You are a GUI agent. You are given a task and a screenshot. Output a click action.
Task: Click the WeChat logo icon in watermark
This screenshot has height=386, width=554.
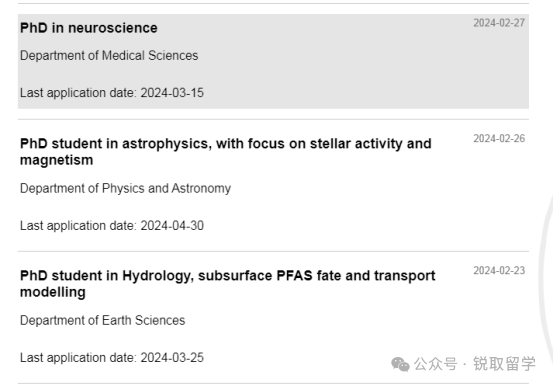(x=400, y=364)
